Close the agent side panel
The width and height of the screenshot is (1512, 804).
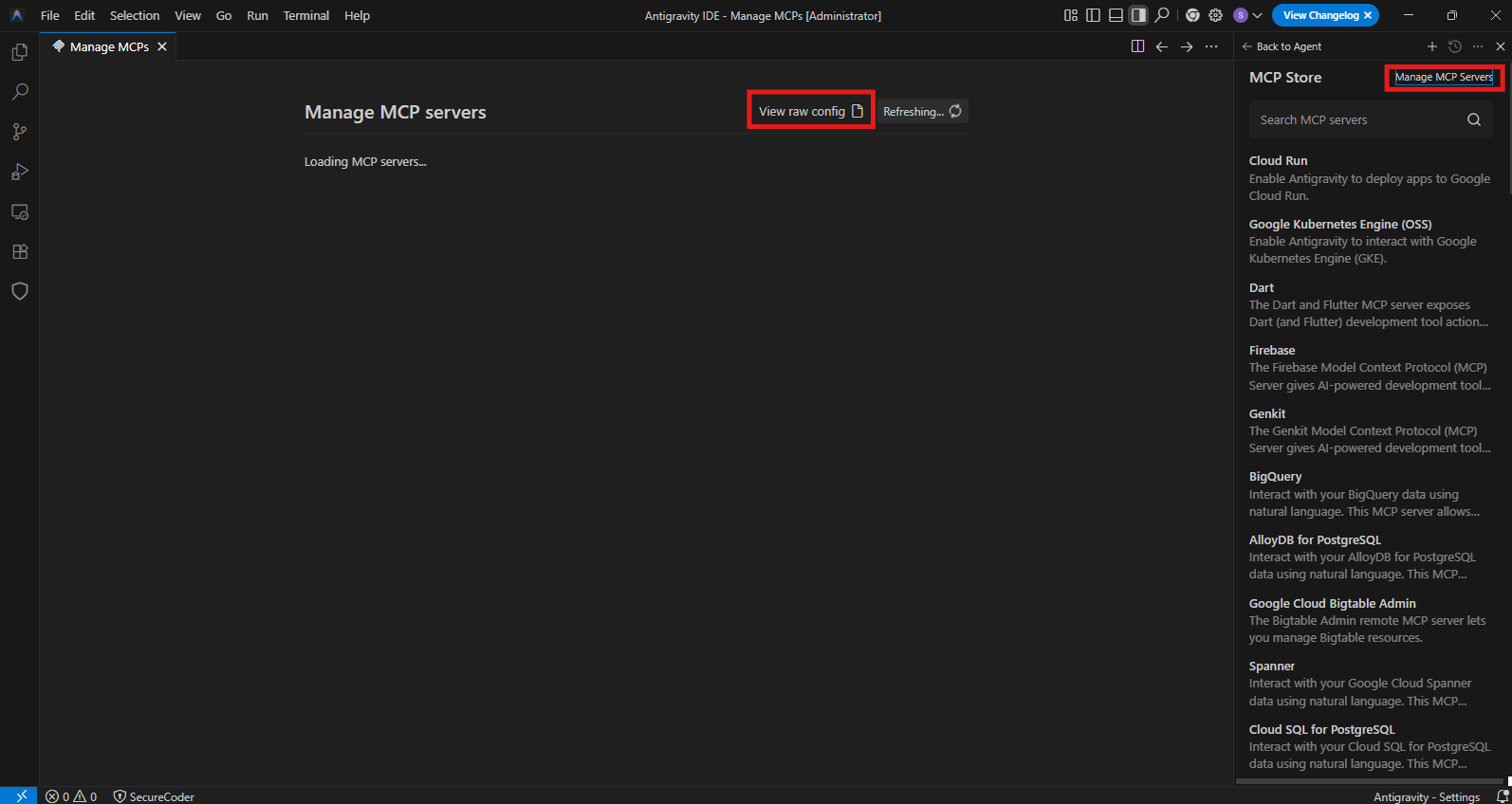click(1501, 46)
